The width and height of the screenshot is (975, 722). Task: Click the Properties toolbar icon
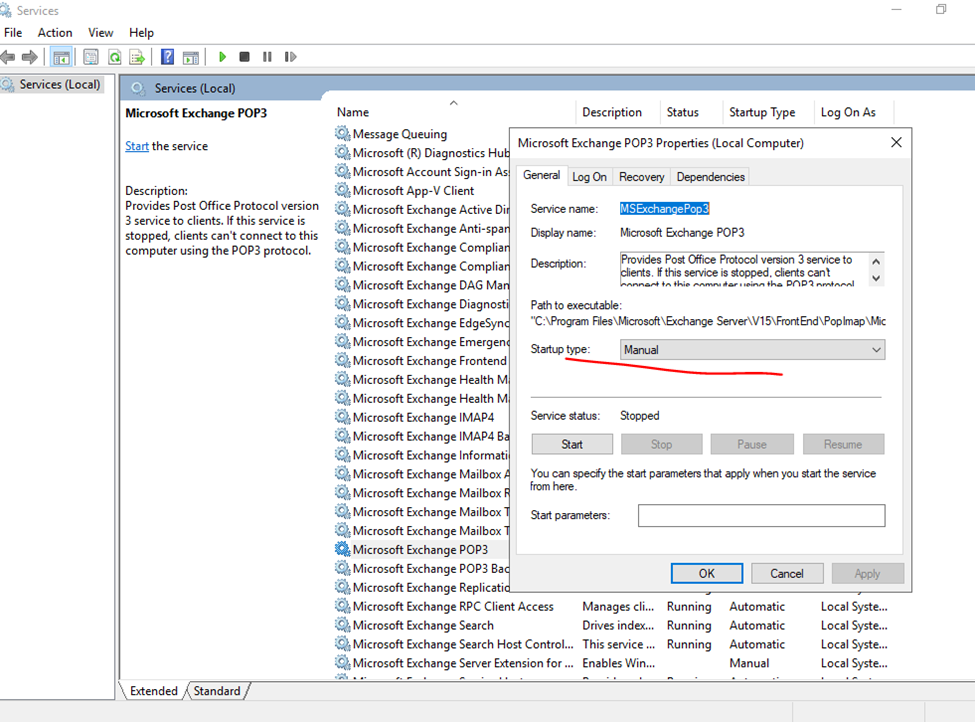tap(91, 57)
